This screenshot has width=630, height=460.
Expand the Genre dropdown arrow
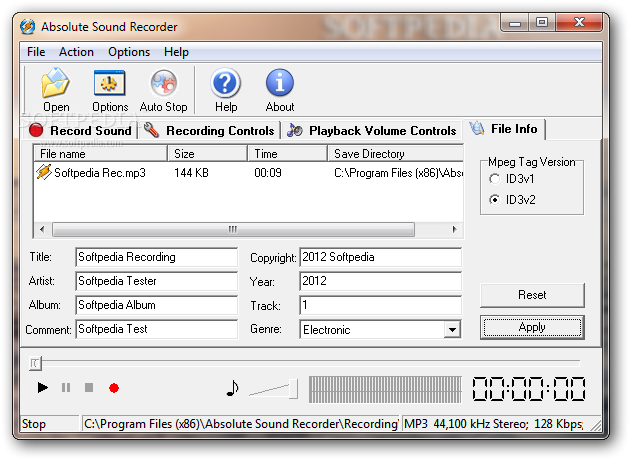452,330
